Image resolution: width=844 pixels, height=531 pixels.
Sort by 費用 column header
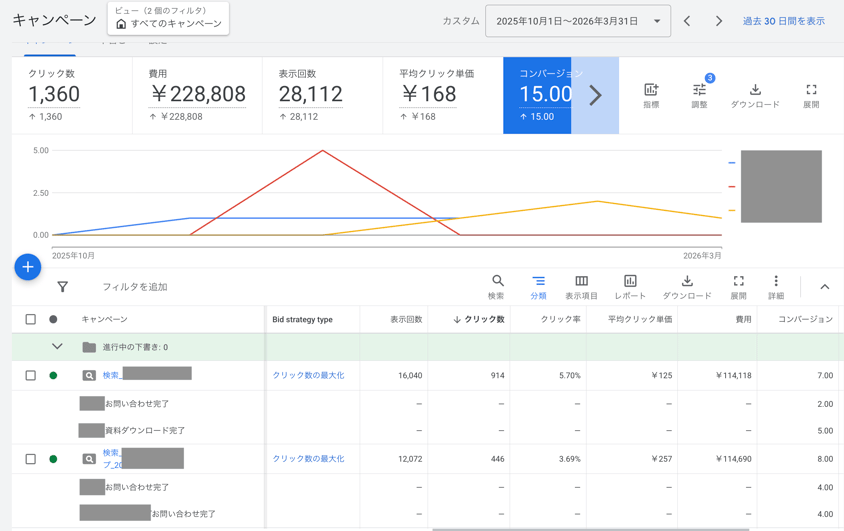click(x=743, y=319)
